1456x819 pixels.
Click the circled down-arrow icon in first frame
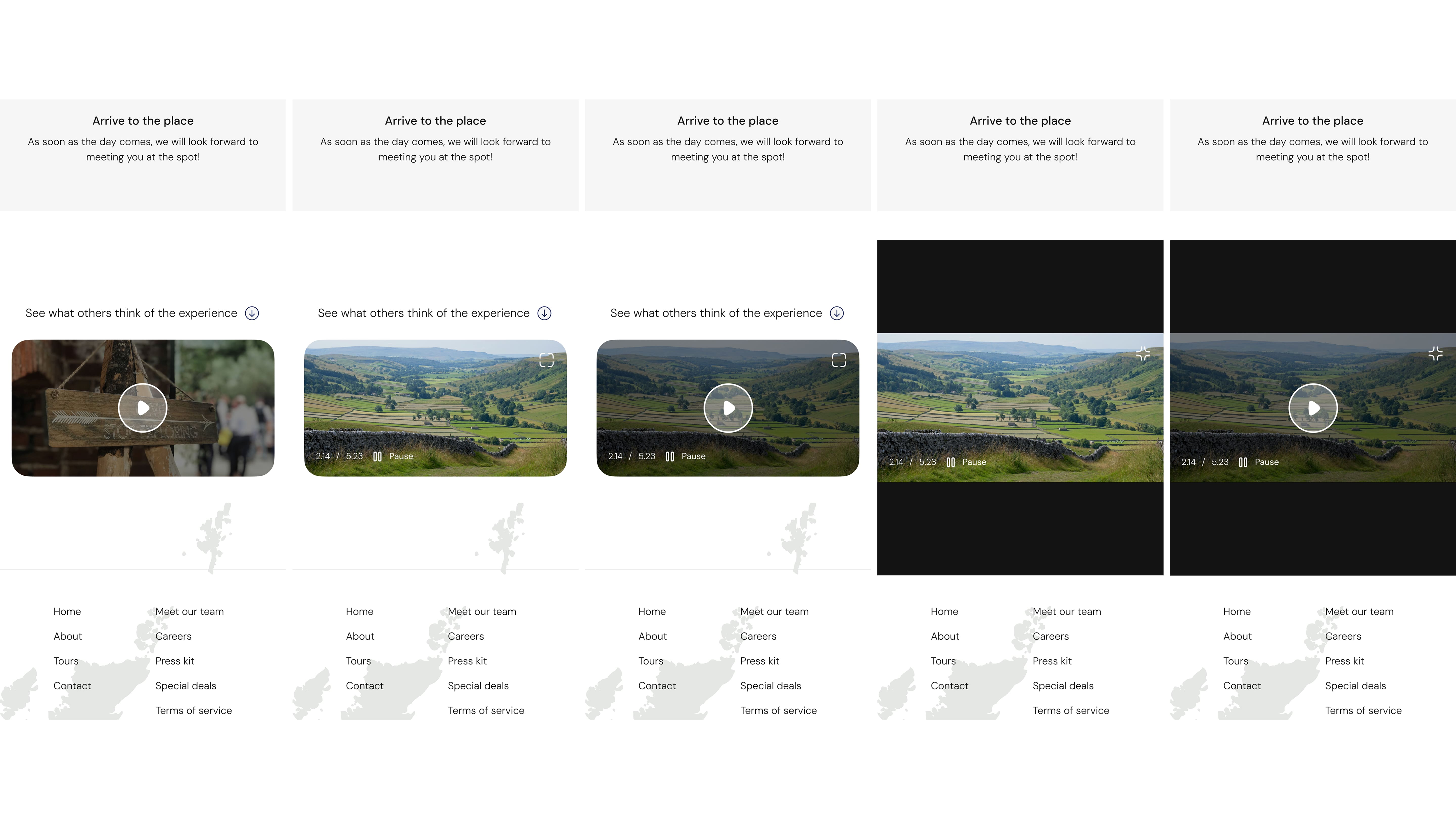[252, 313]
